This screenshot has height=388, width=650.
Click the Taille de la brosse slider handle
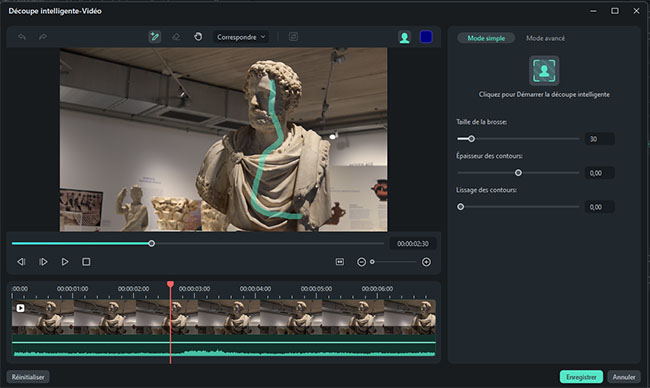point(471,138)
